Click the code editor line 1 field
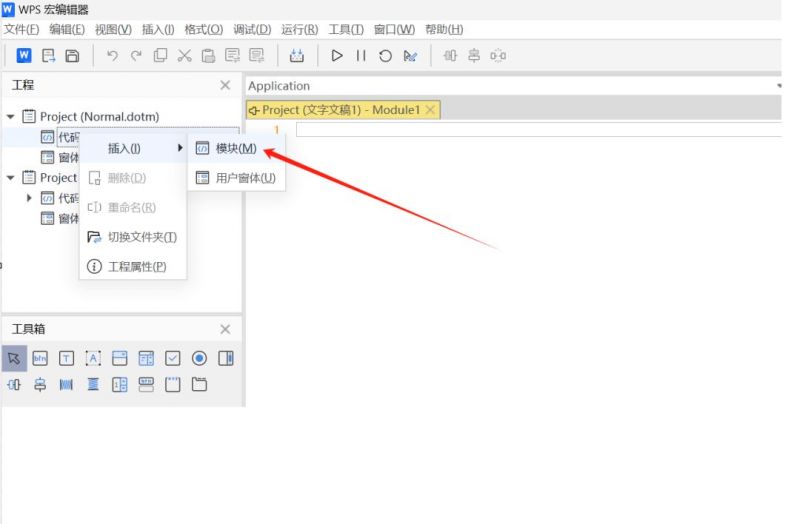This screenshot has width=800, height=524. point(538,130)
